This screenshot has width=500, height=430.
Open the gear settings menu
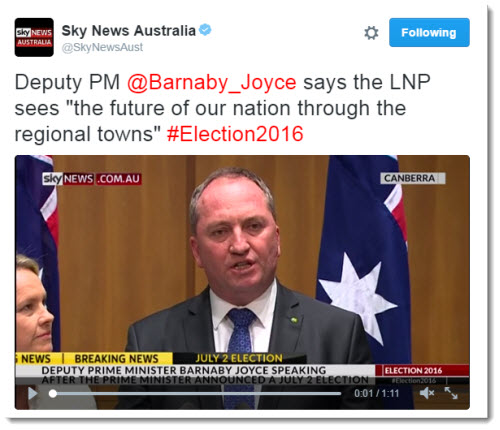371,33
